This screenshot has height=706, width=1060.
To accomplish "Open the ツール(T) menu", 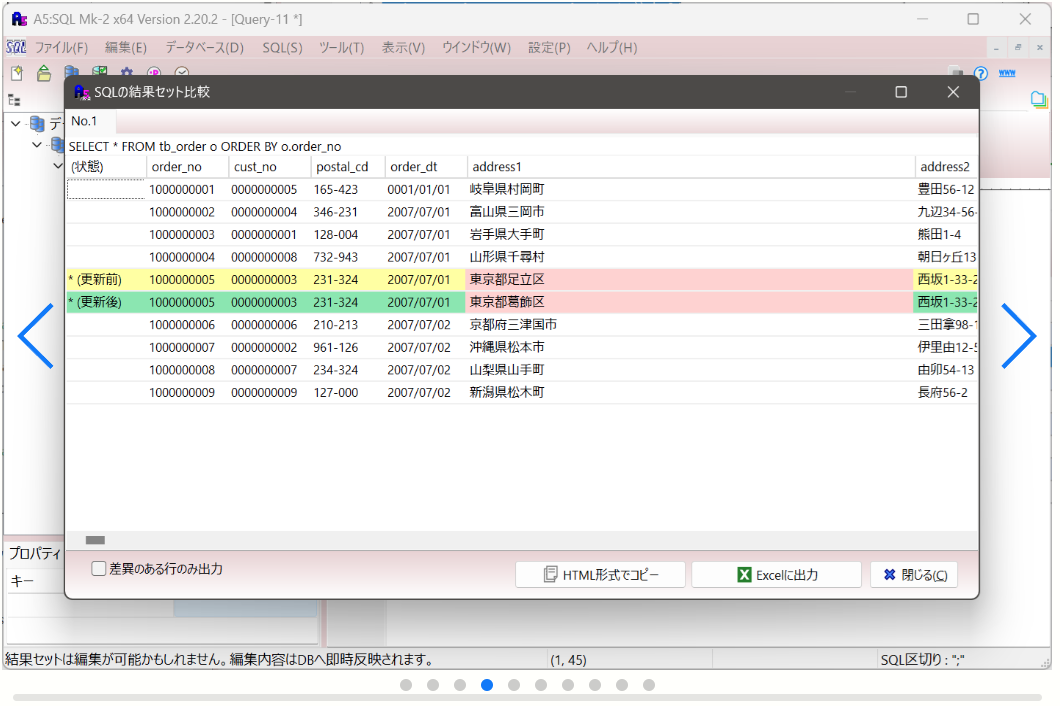I will pyautogui.click(x=341, y=47).
